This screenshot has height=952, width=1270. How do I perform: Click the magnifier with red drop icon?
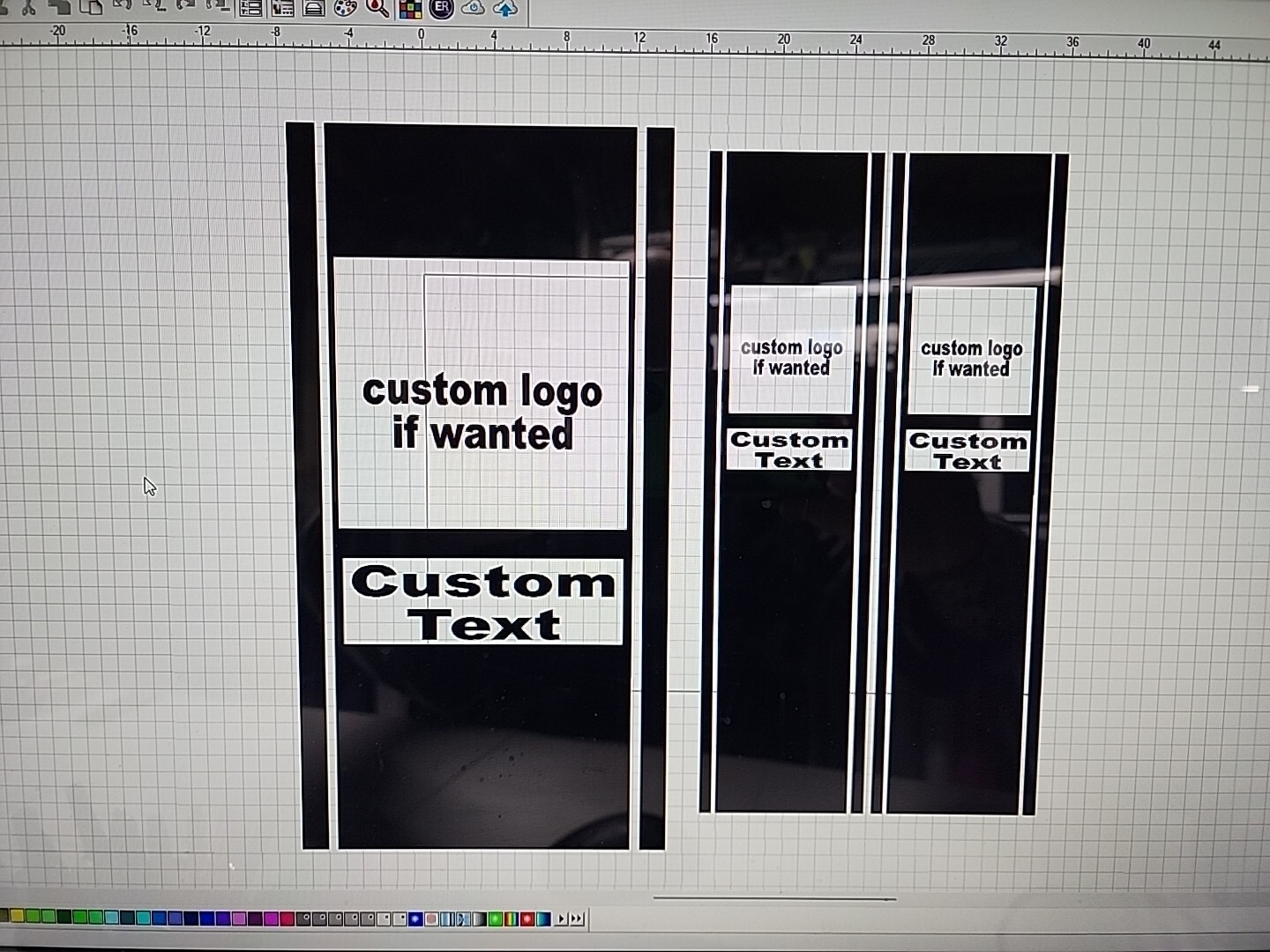[377, 8]
